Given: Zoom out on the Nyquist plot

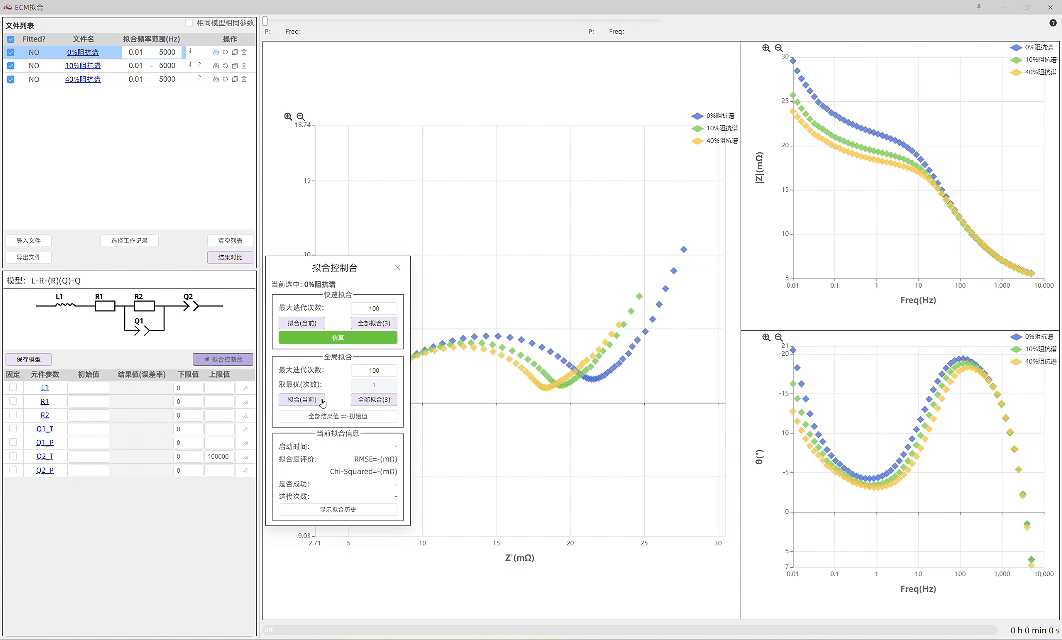Looking at the screenshot, I should pos(301,117).
